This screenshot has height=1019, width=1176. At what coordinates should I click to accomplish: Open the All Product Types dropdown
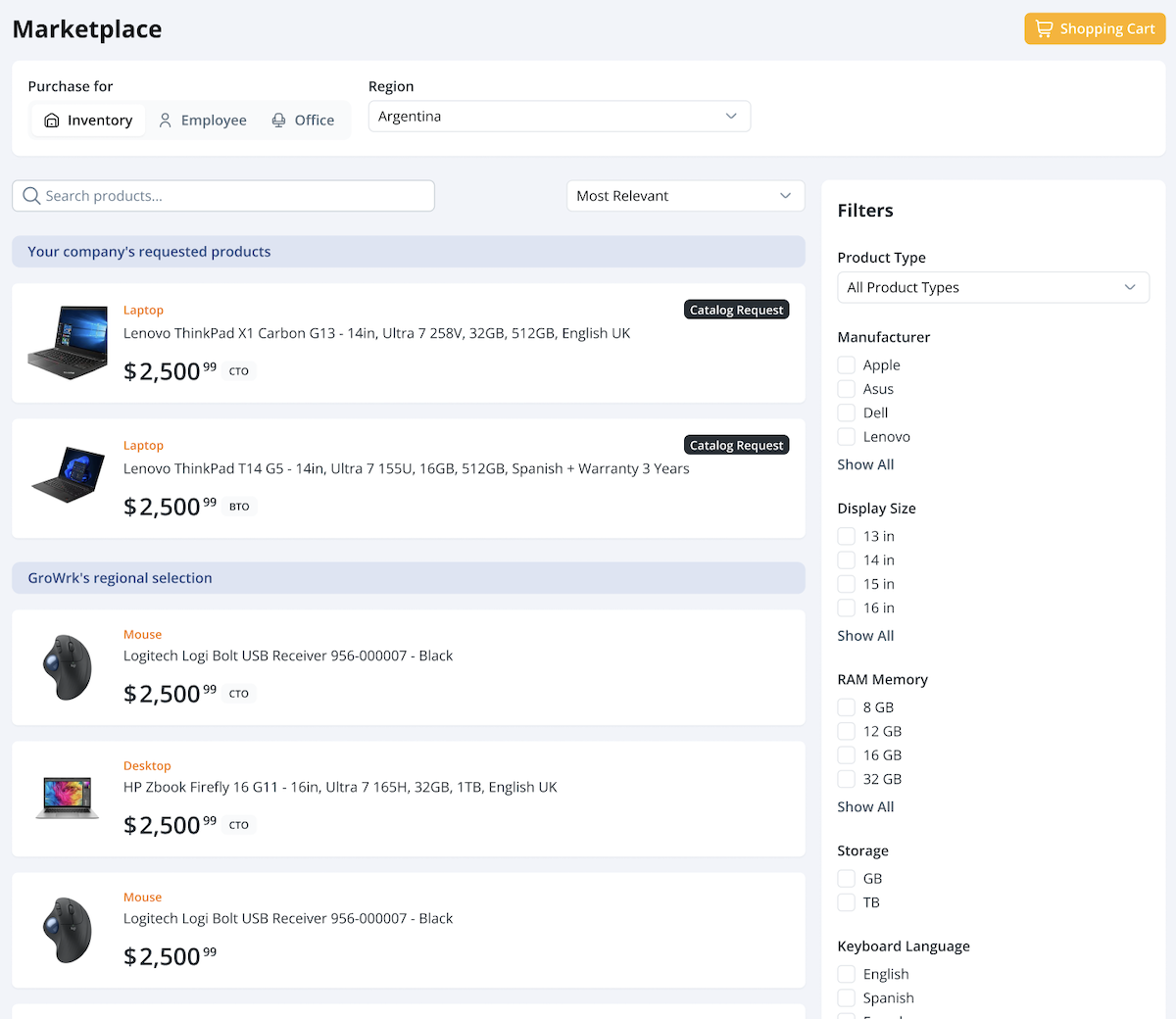[x=992, y=288]
